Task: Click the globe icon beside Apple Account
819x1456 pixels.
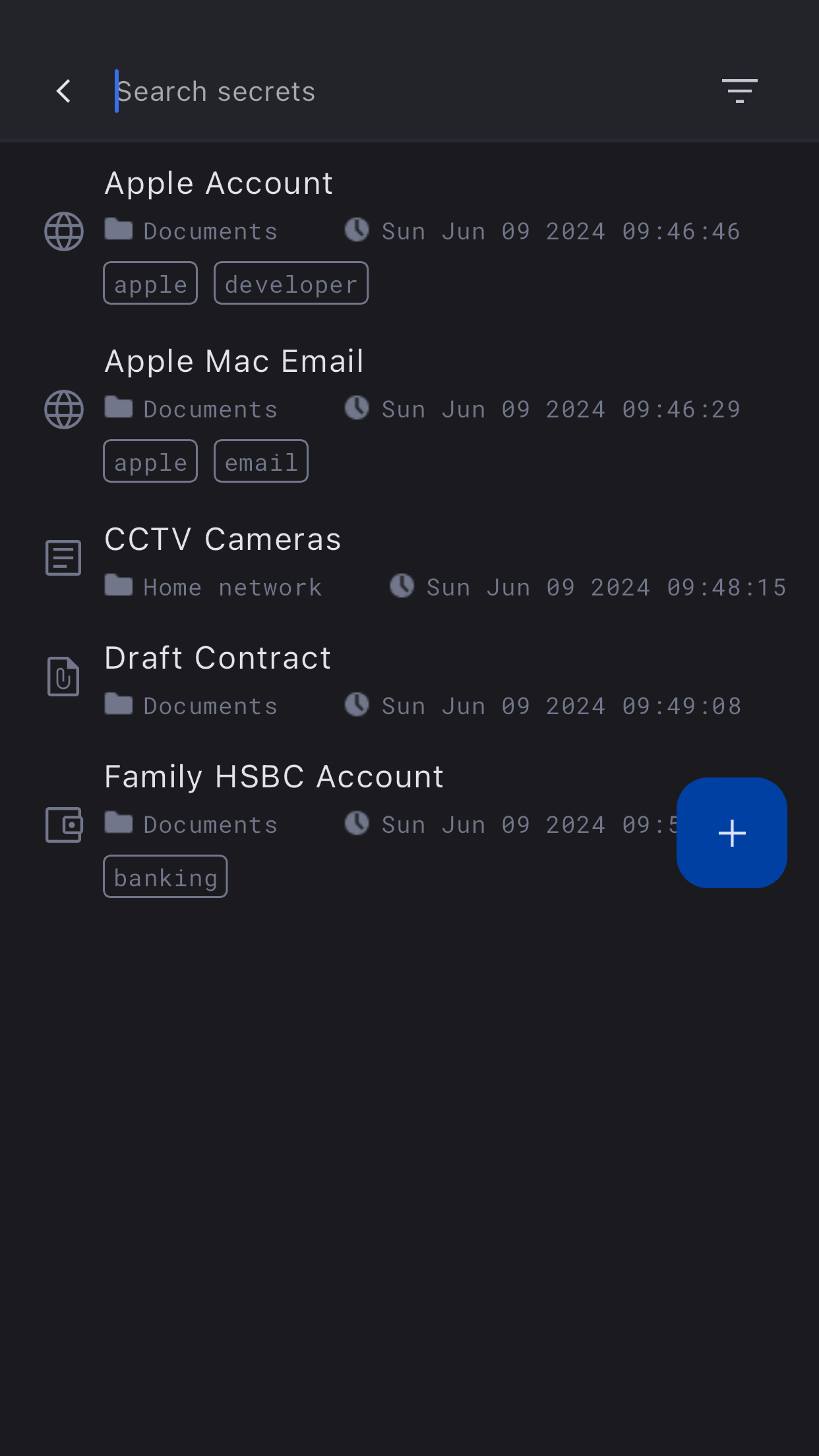Action: pyautogui.click(x=64, y=231)
